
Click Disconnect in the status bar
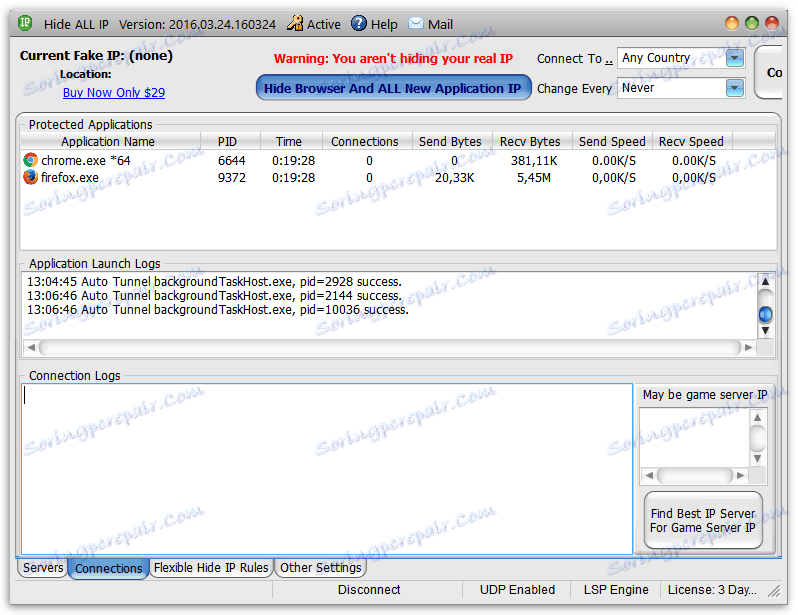tap(369, 590)
